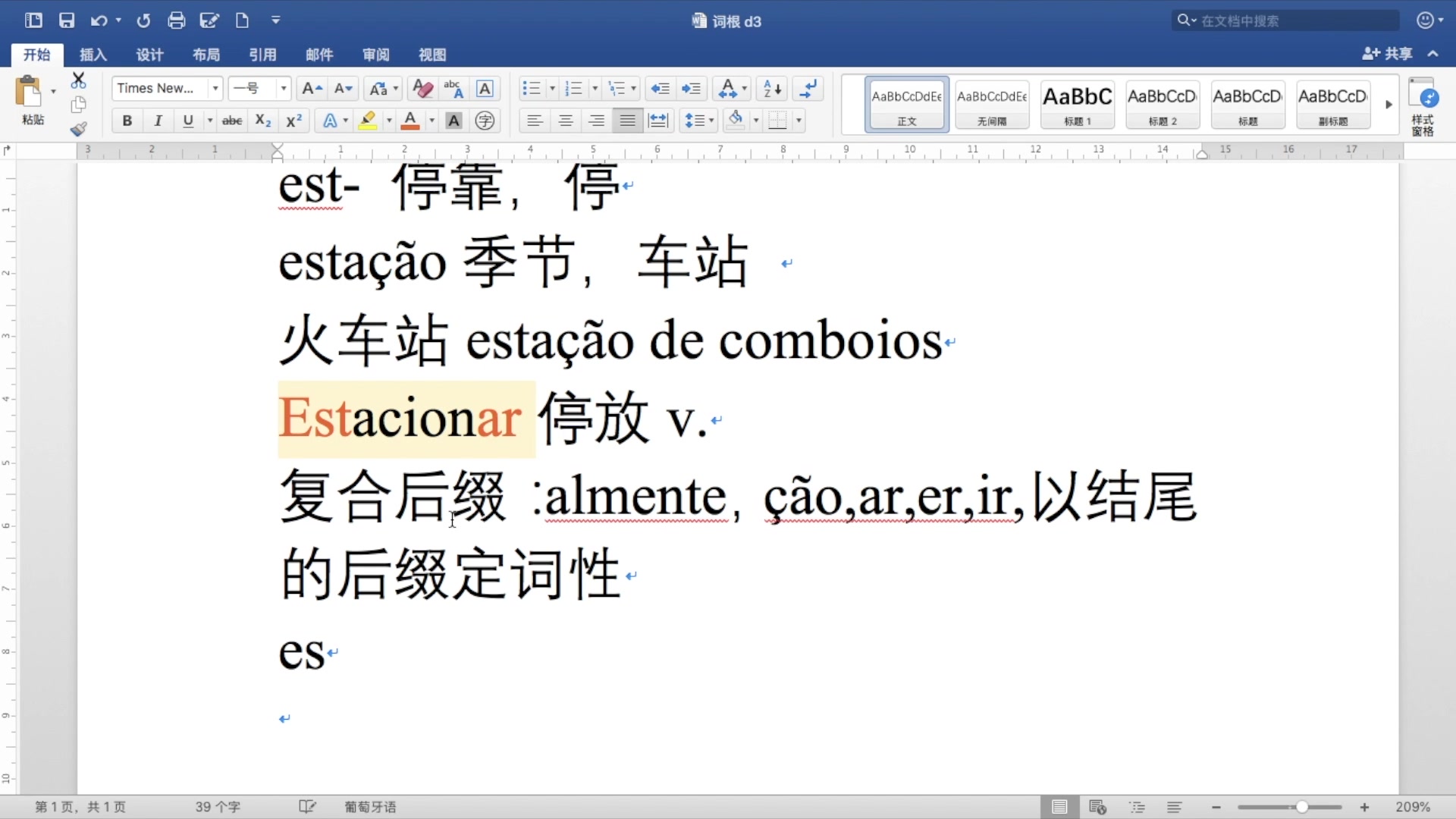
Task: Click the red font color button
Action: (410, 121)
